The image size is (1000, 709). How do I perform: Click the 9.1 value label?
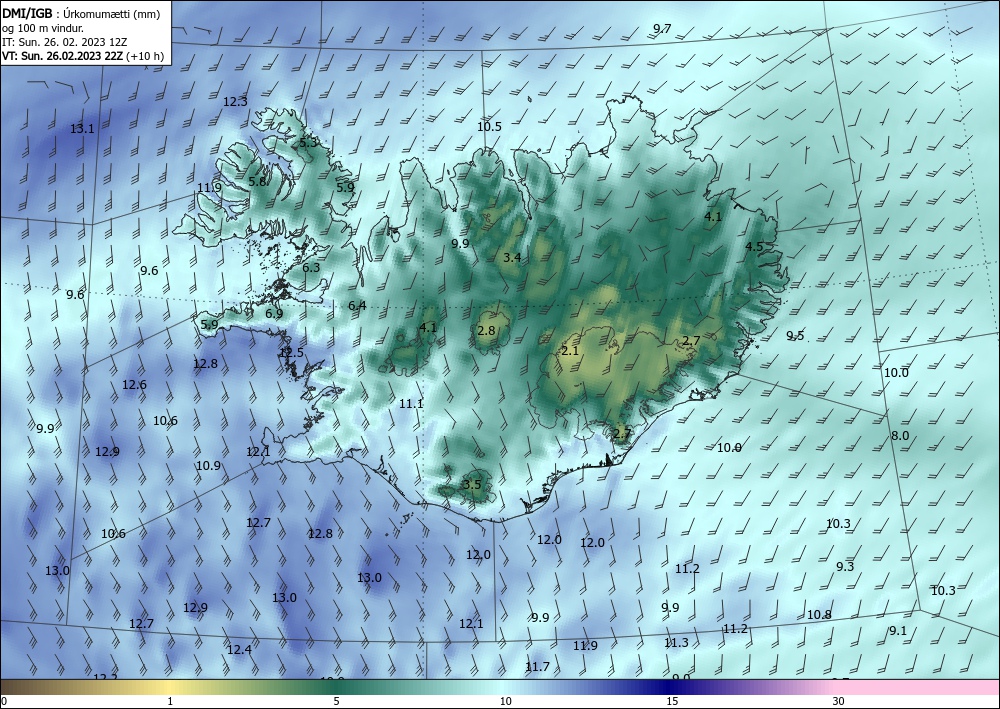[897, 631]
